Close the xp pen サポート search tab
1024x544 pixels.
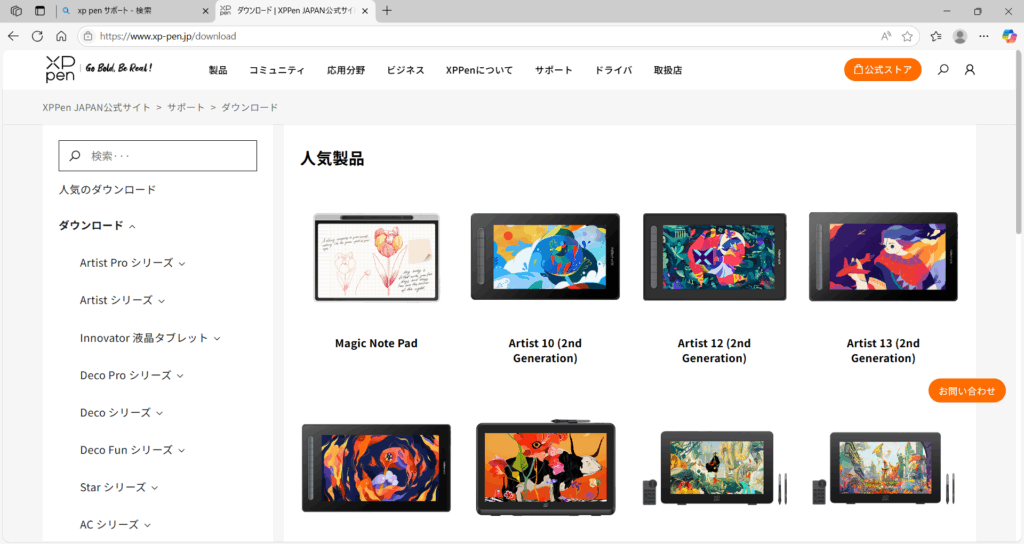pyautogui.click(x=205, y=11)
